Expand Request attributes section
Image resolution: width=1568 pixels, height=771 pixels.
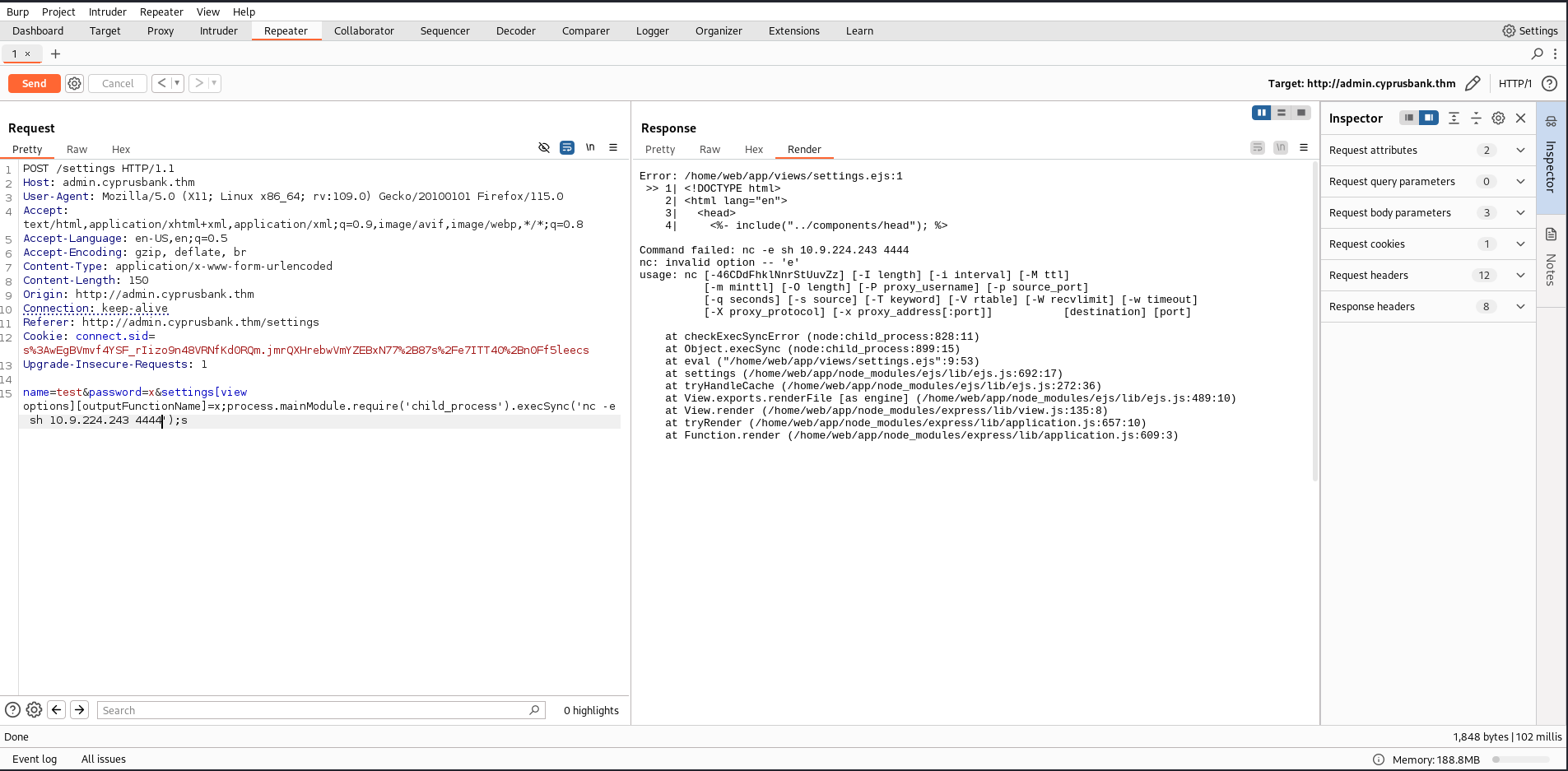[1428, 150]
